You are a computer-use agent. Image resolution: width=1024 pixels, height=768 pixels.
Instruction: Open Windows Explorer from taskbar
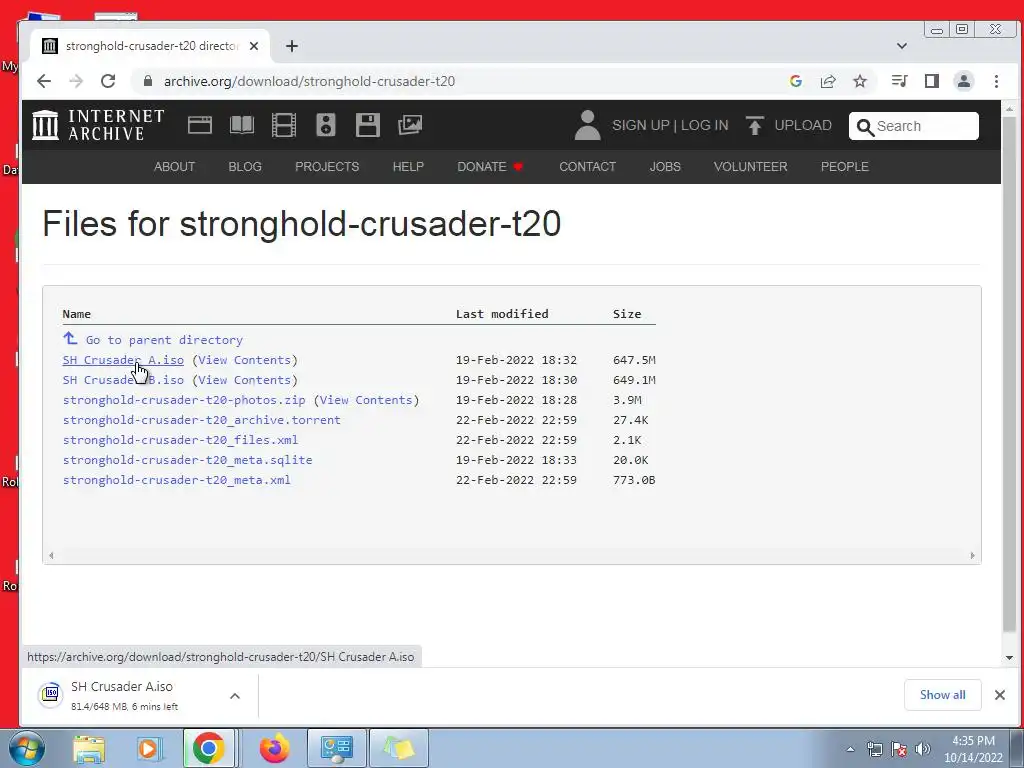tap(89, 748)
